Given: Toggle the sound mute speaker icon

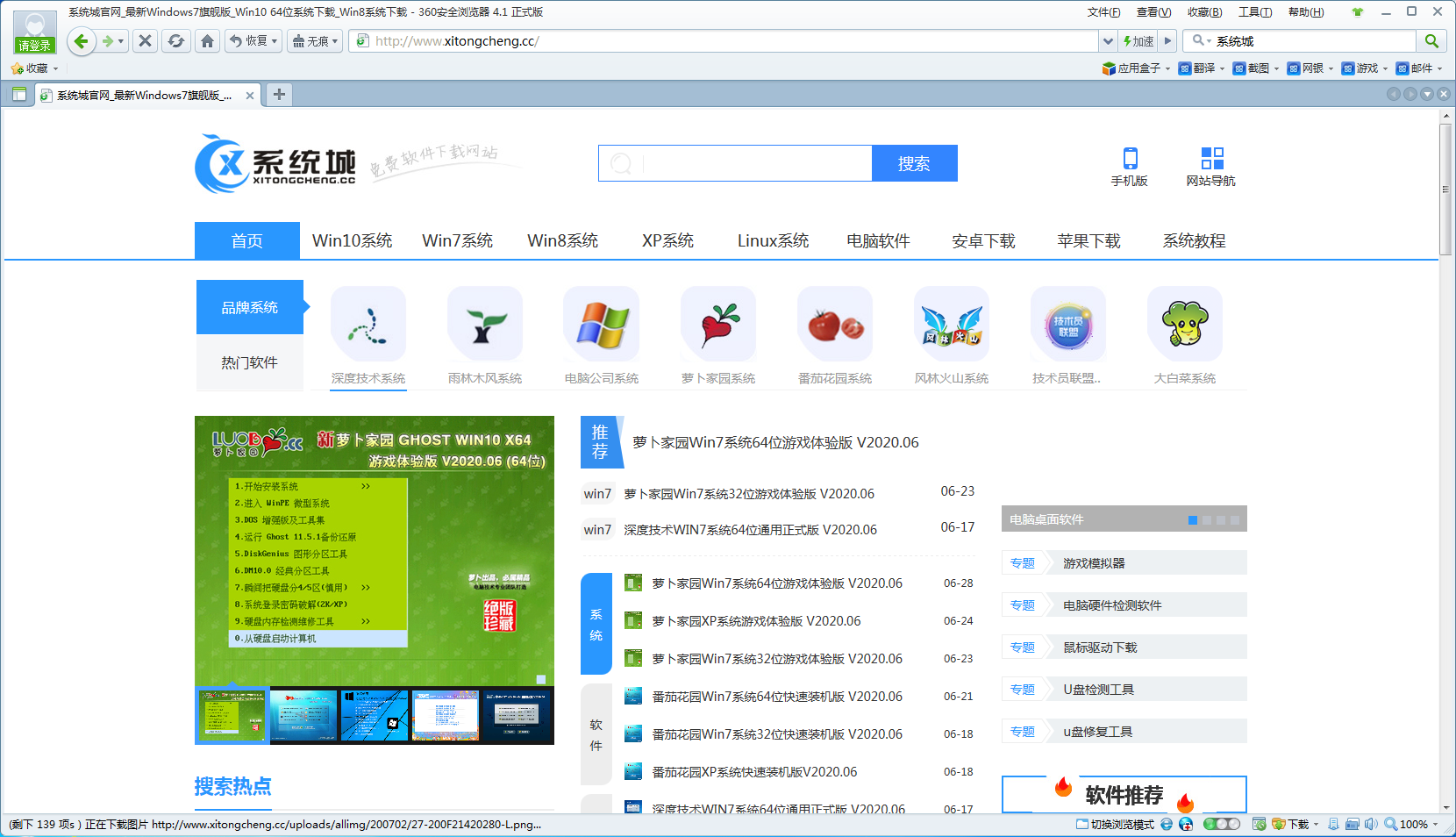Looking at the screenshot, I should point(1370,824).
